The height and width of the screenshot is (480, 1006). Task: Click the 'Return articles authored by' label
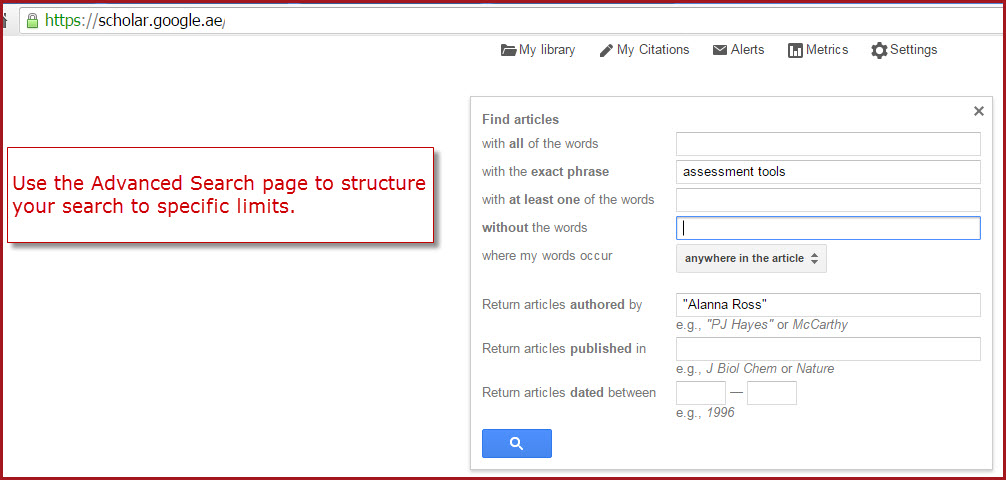[x=562, y=305]
